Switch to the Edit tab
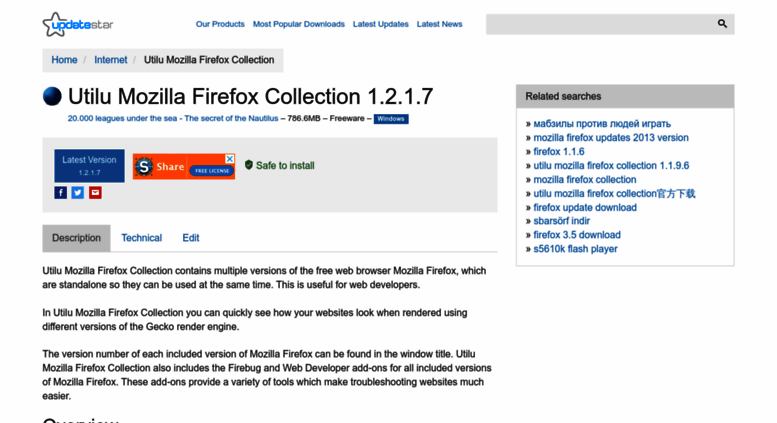Image resolution: width=777 pixels, height=423 pixels. coord(191,238)
